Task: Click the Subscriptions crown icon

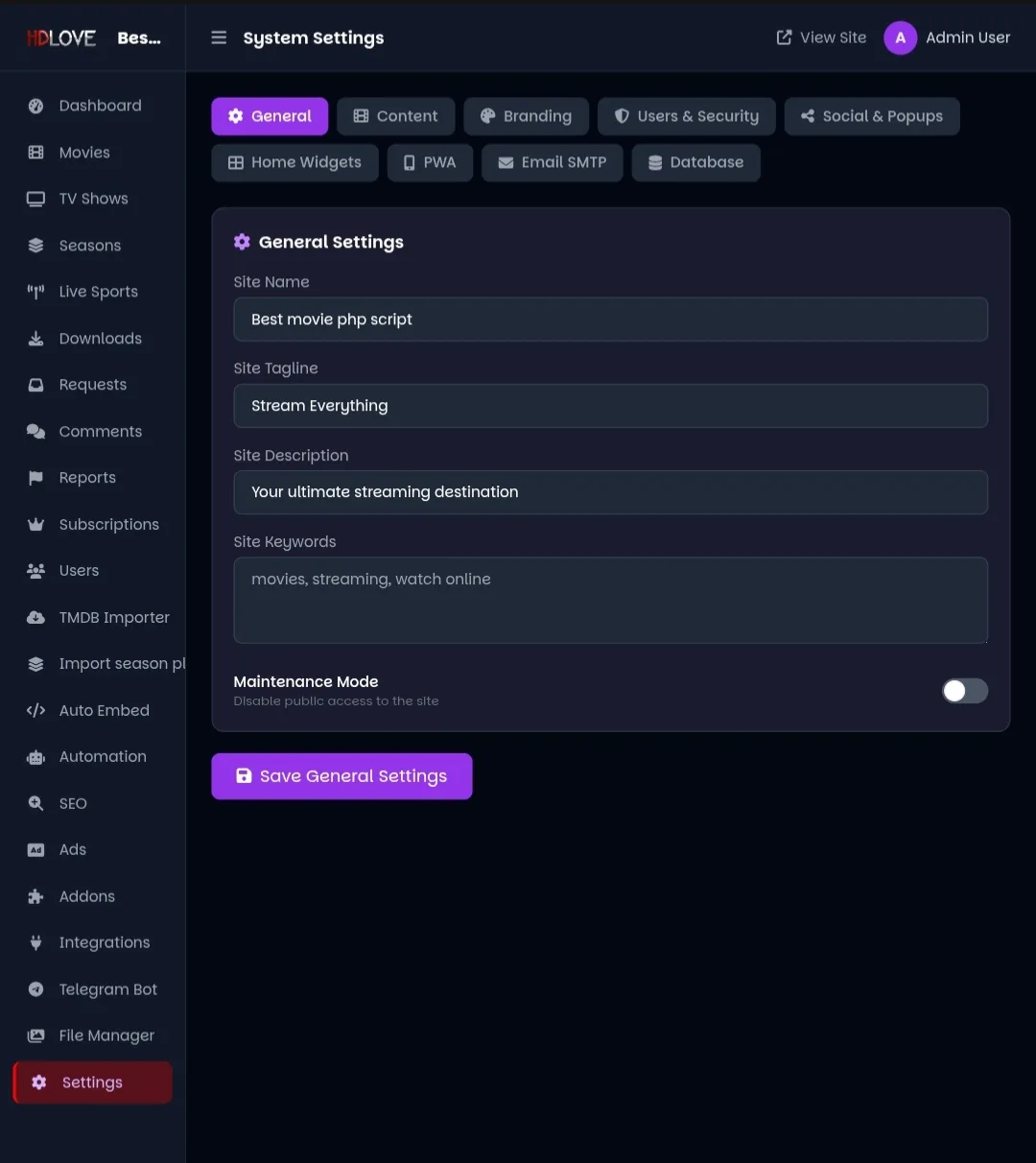Action: point(35,524)
